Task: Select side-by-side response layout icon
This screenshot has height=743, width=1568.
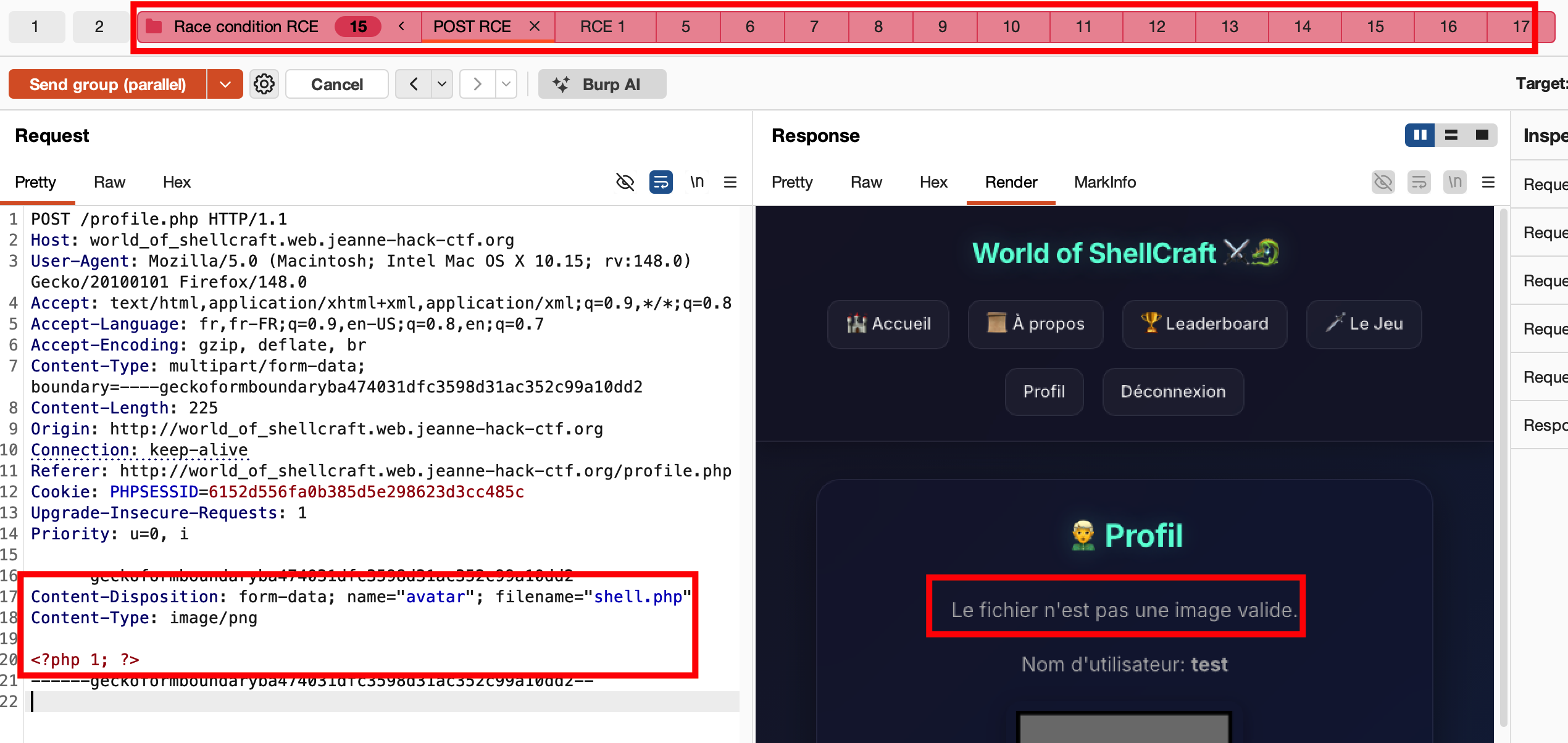Action: pos(1420,135)
